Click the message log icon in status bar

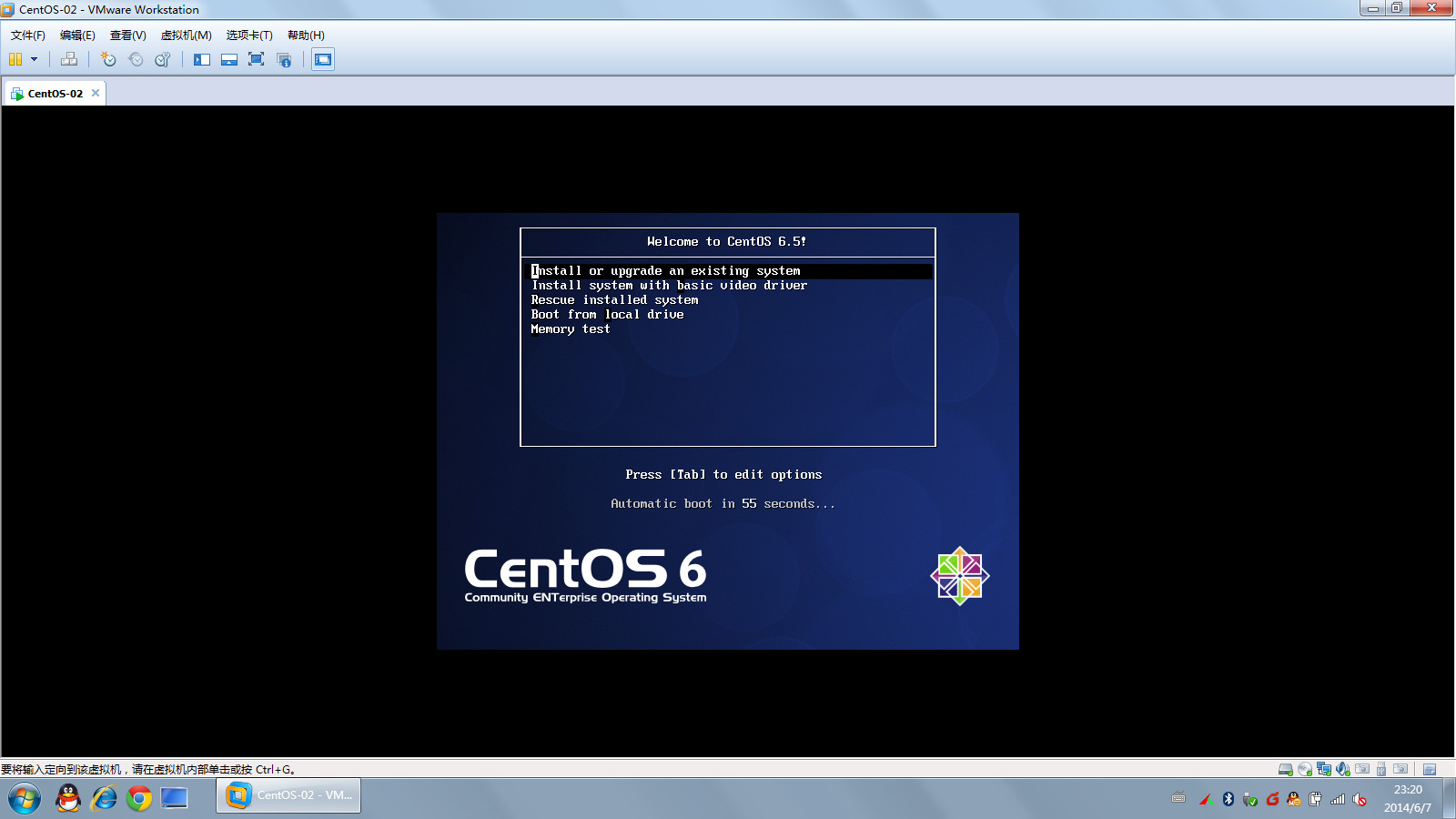point(1430,769)
